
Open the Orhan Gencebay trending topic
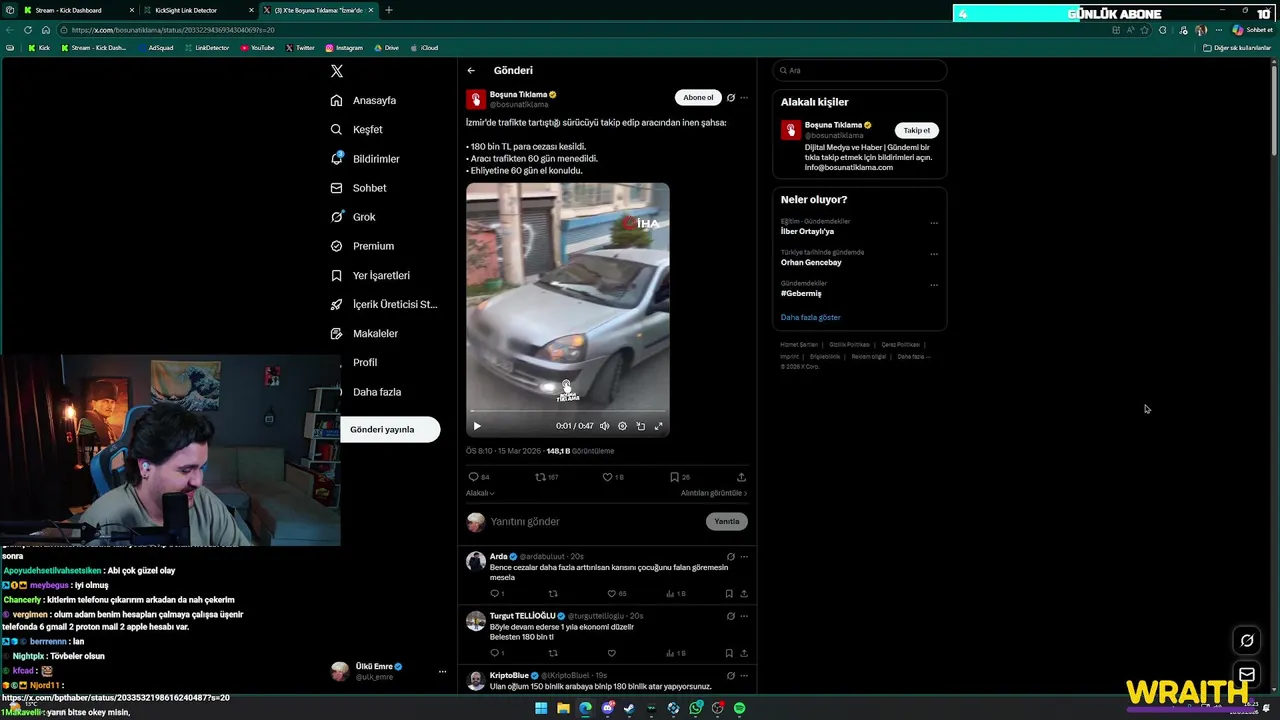click(811, 262)
